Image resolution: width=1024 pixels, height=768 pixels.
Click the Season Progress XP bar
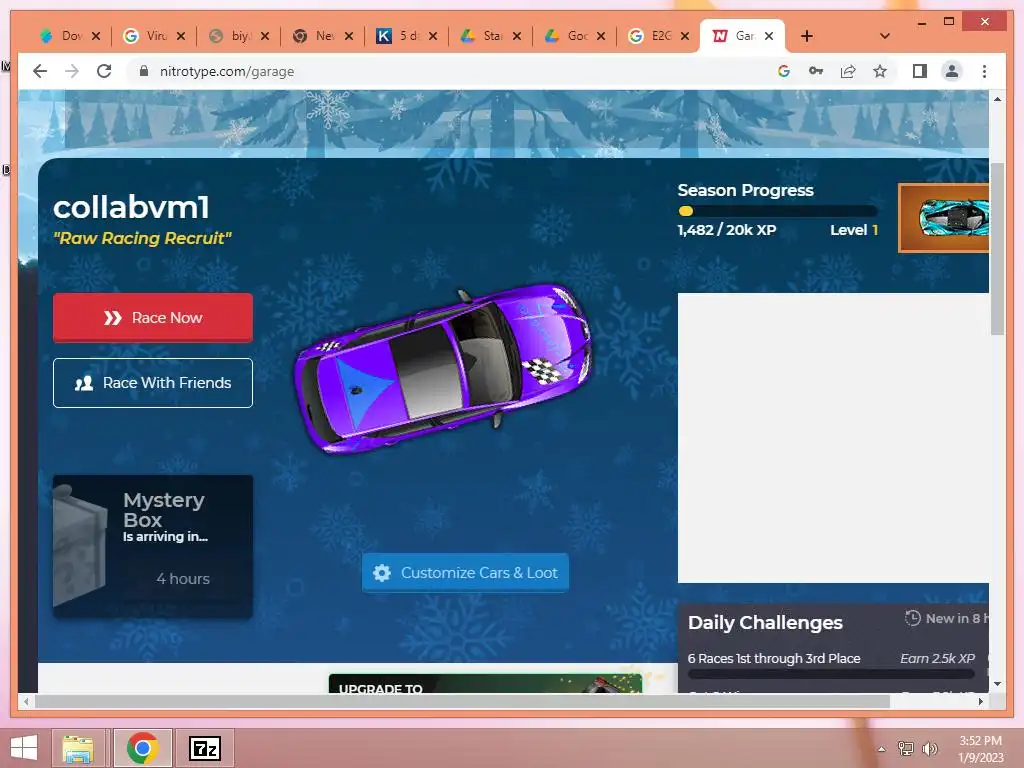pos(777,211)
